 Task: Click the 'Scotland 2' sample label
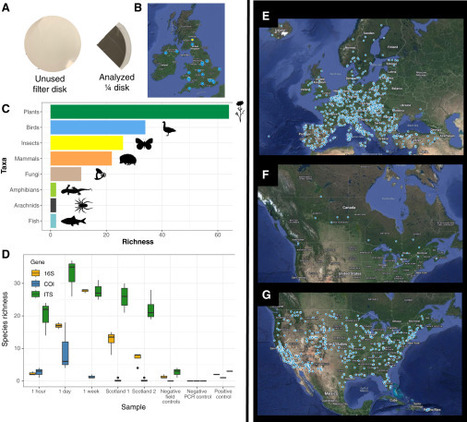(x=144, y=391)
